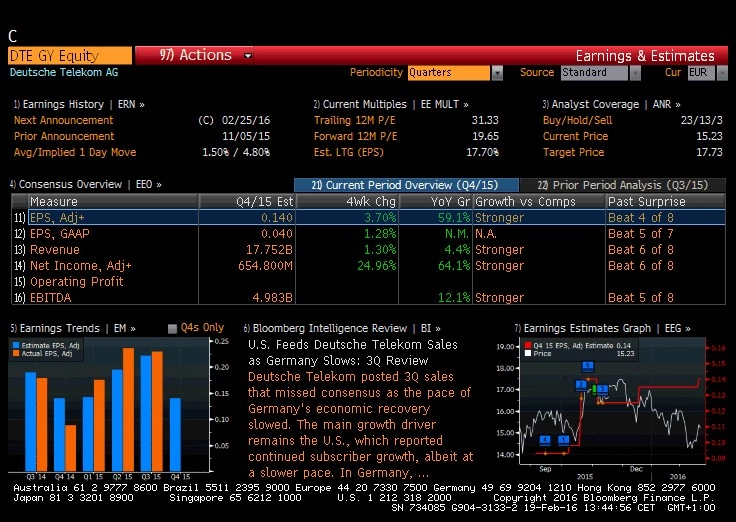Open the Source Standard dropdown
736x522 pixels.
635,73
